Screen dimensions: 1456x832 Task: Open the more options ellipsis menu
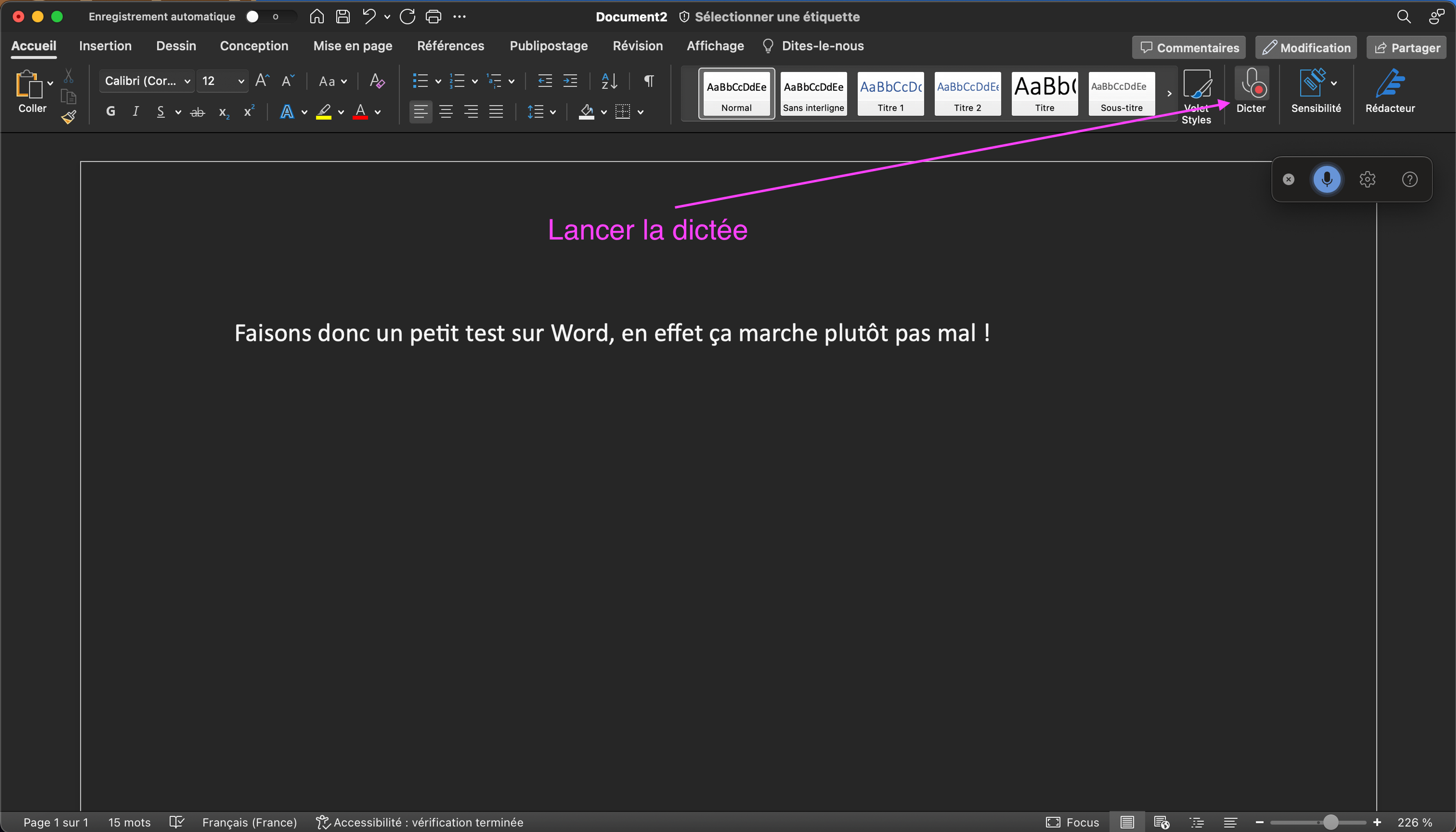[459, 17]
